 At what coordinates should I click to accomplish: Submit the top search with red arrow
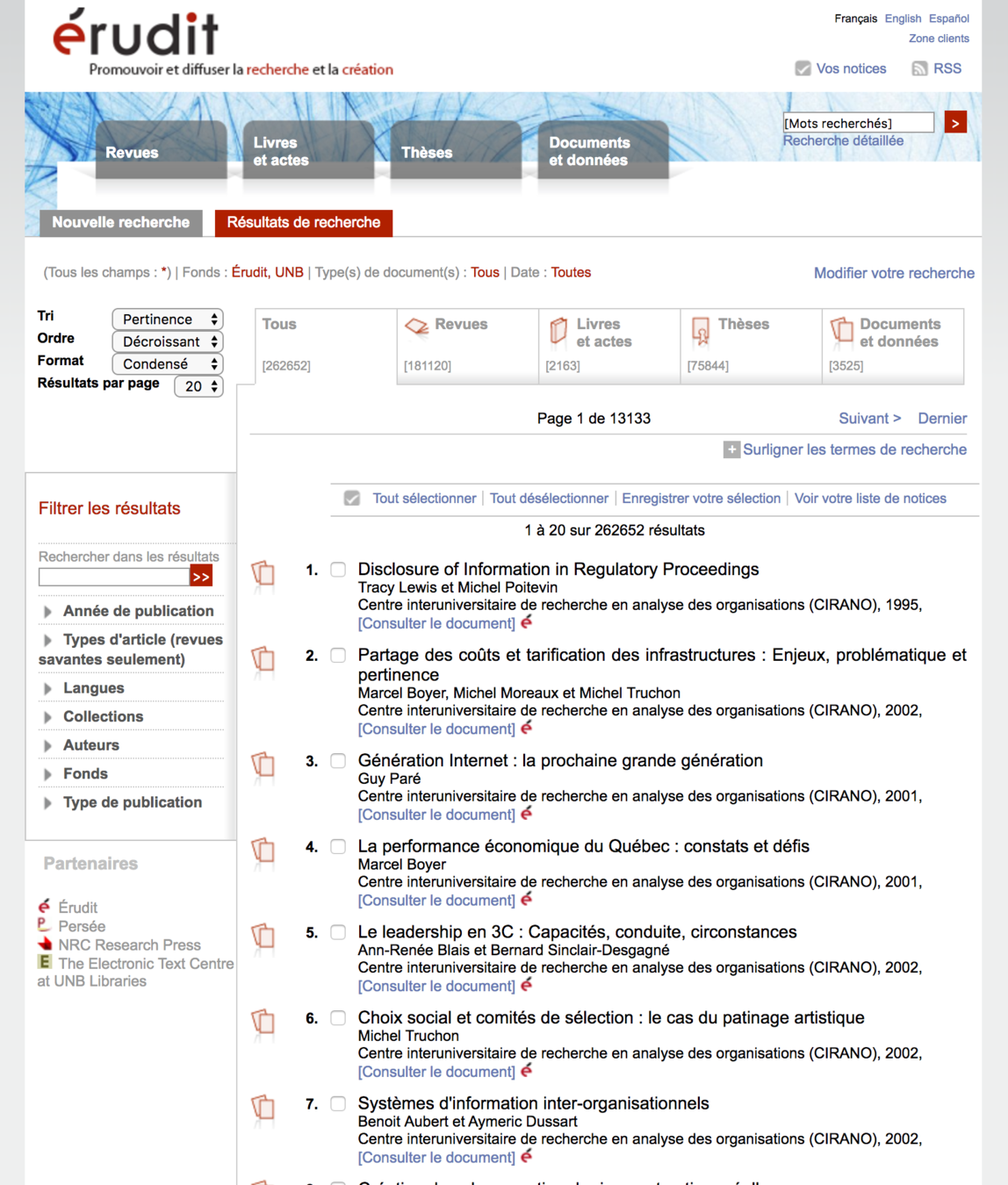pos(955,122)
